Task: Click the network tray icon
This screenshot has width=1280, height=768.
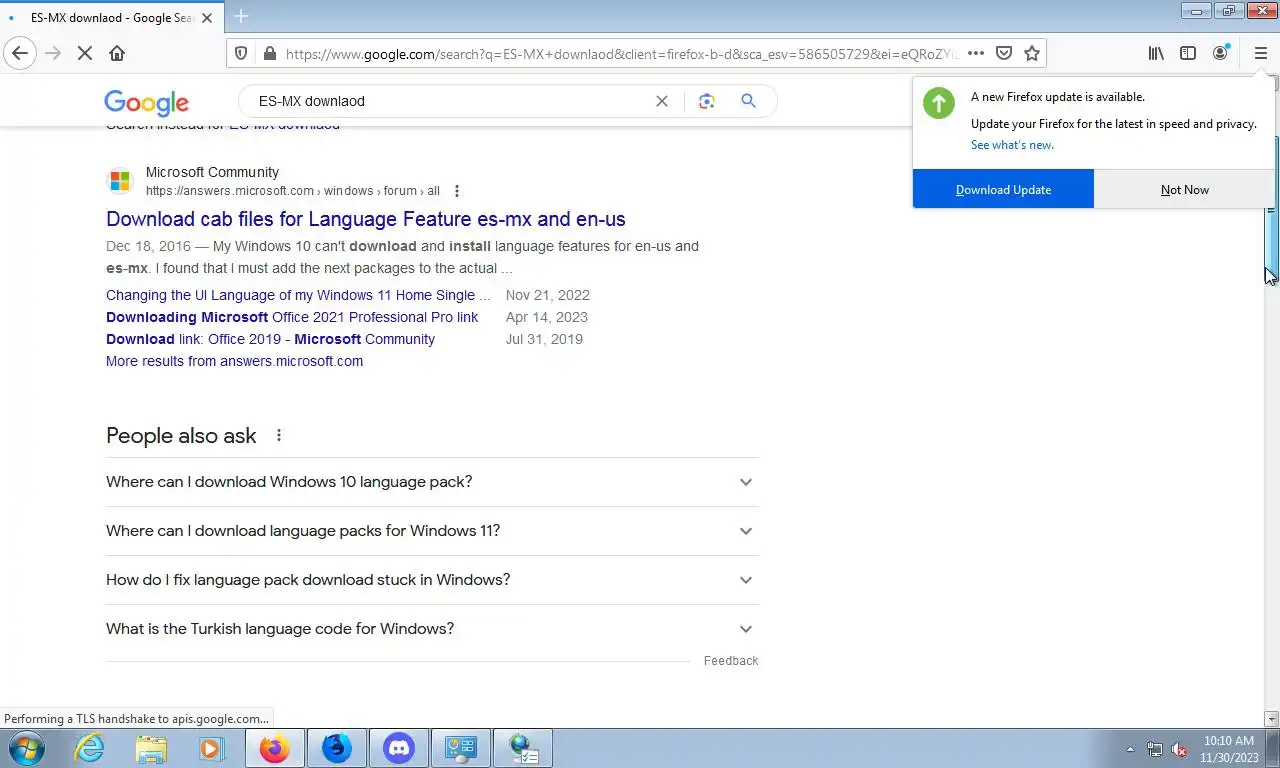Action: click(x=1155, y=749)
